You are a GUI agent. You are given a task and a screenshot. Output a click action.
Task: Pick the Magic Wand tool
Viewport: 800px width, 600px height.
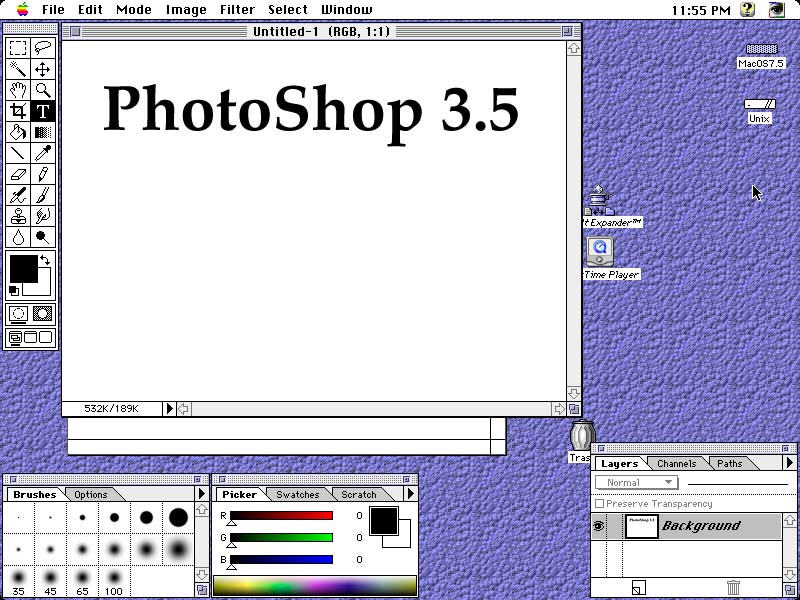coord(18,69)
